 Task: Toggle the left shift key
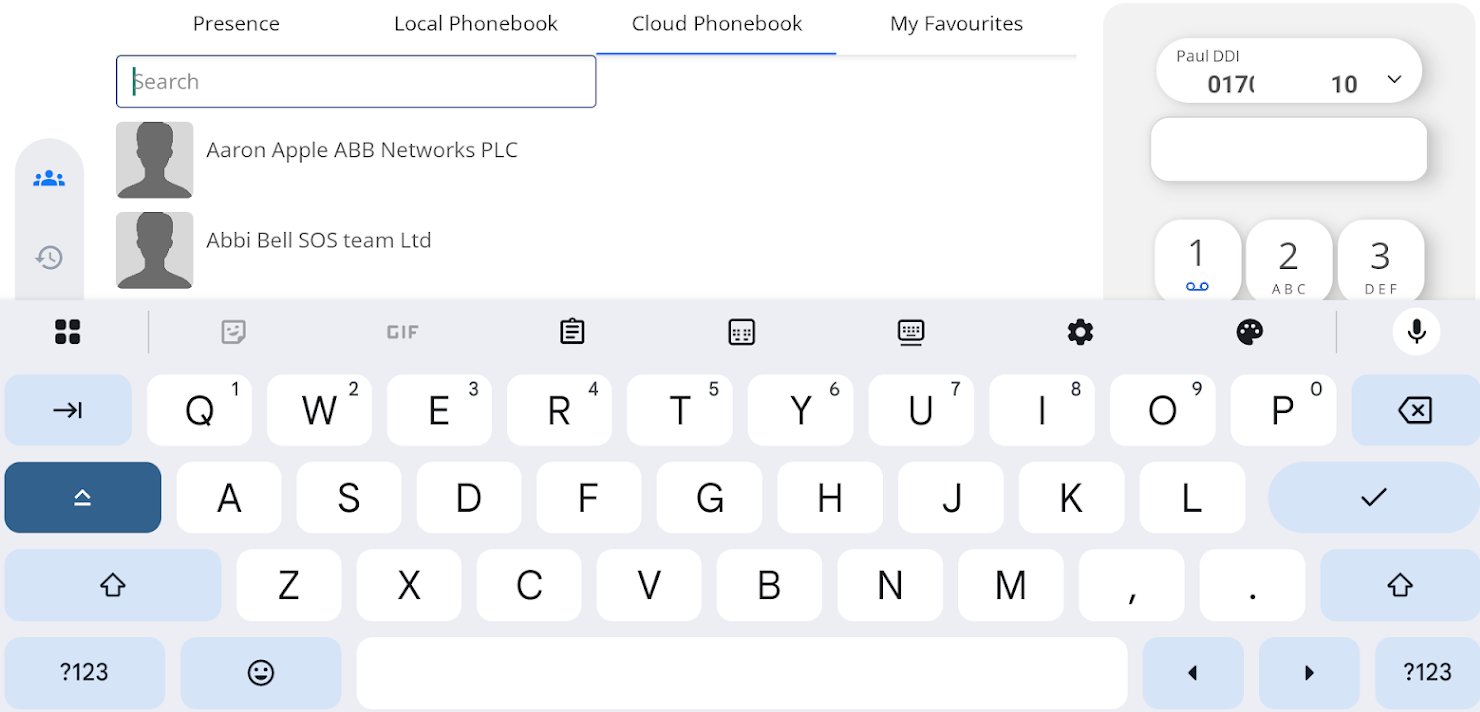tap(112, 585)
